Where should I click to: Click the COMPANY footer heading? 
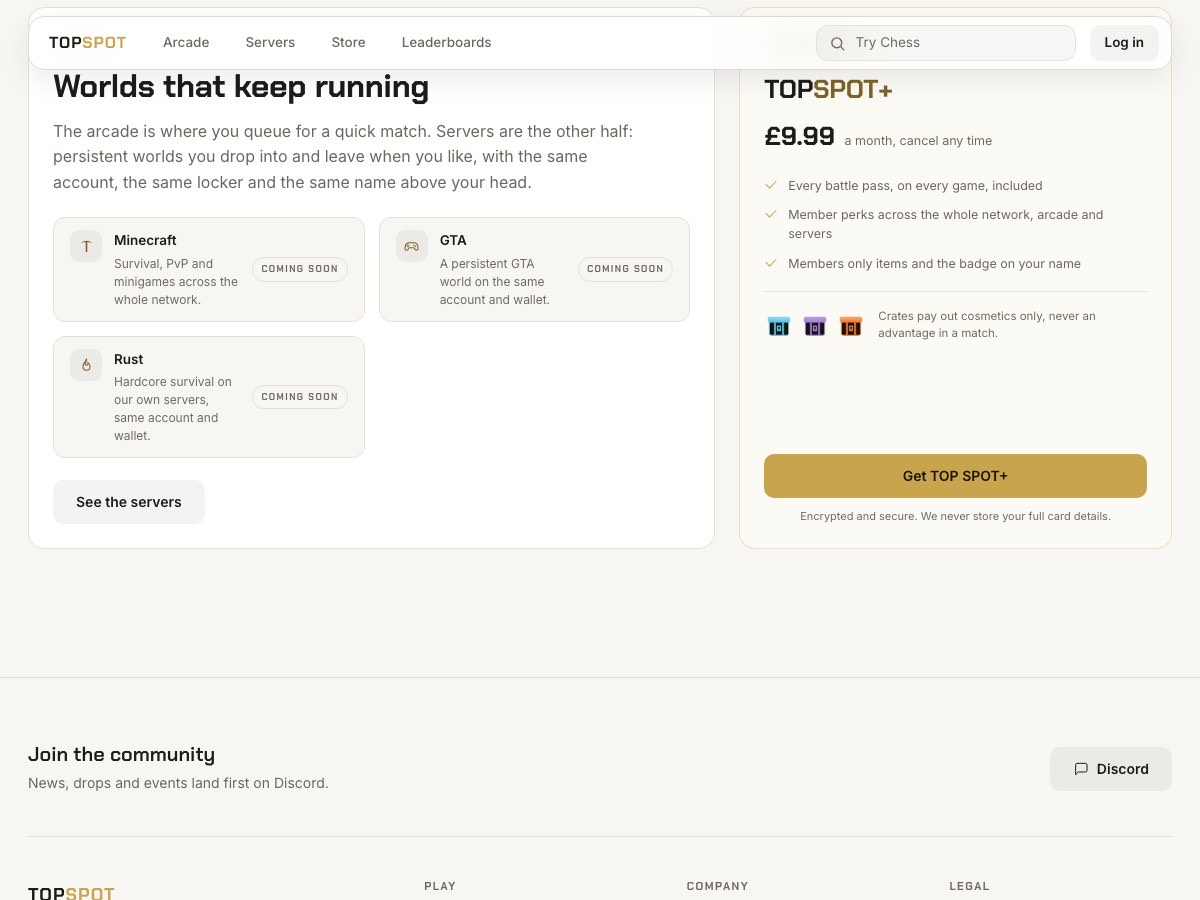717,886
